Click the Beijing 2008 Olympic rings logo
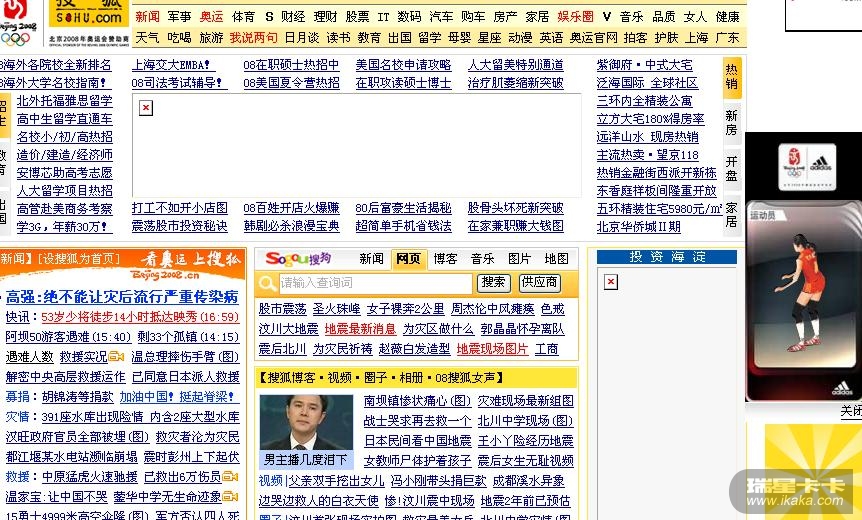862x520 pixels. 18,23
